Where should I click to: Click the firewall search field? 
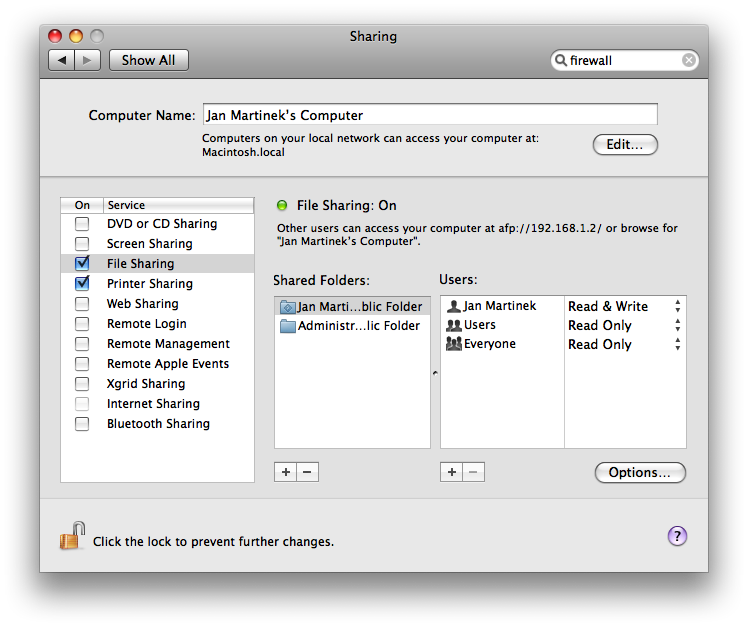click(x=624, y=60)
